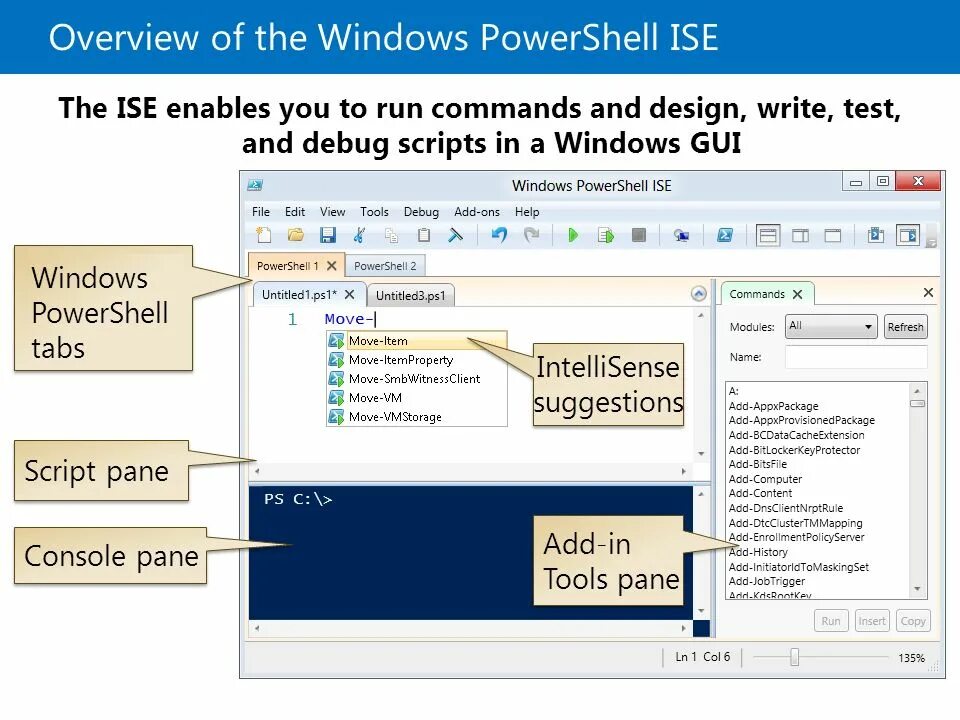
Task: Click the Clear Console Pane icon
Action: click(x=456, y=235)
